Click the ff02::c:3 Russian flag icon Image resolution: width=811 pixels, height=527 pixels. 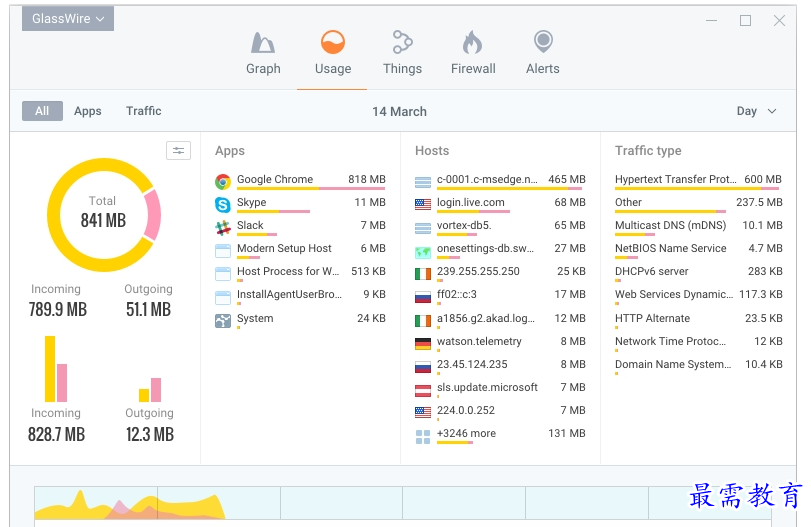pyautogui.click(x=423, y=297)
